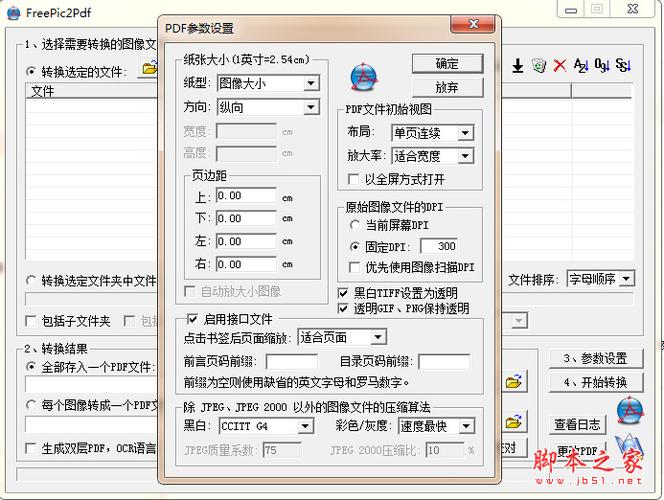Click the 固定DPI value field showing 300
Image resolution: width=664 pixels, height=500 pixels.
tap(439, 246)
